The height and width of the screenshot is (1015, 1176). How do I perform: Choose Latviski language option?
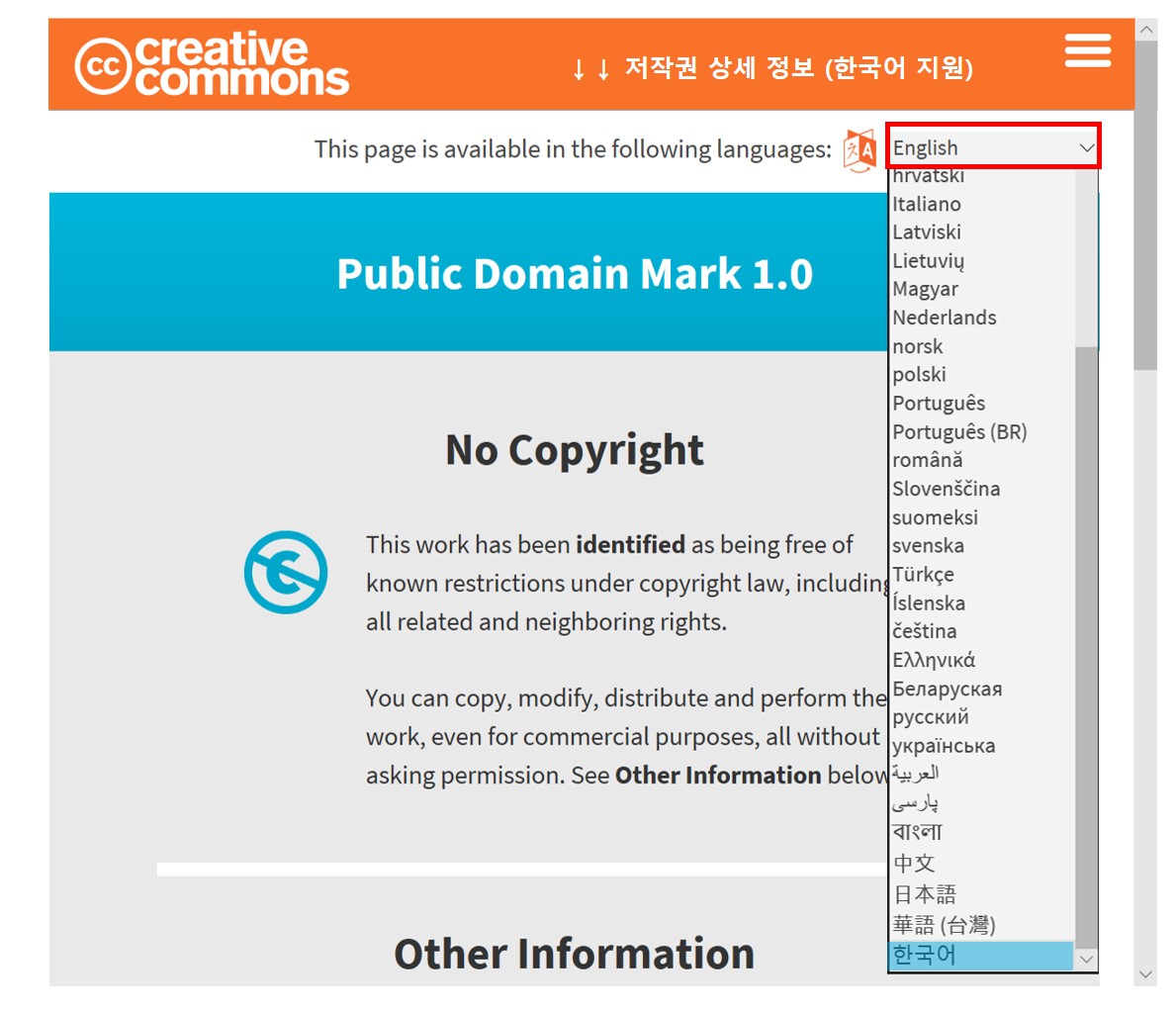click(x=981, y=232)
